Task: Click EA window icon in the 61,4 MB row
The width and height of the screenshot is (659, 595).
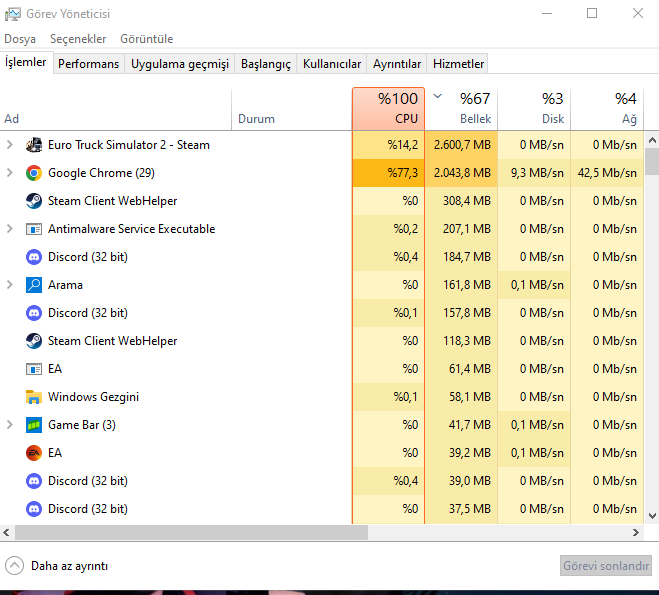Action: point(34,369)
